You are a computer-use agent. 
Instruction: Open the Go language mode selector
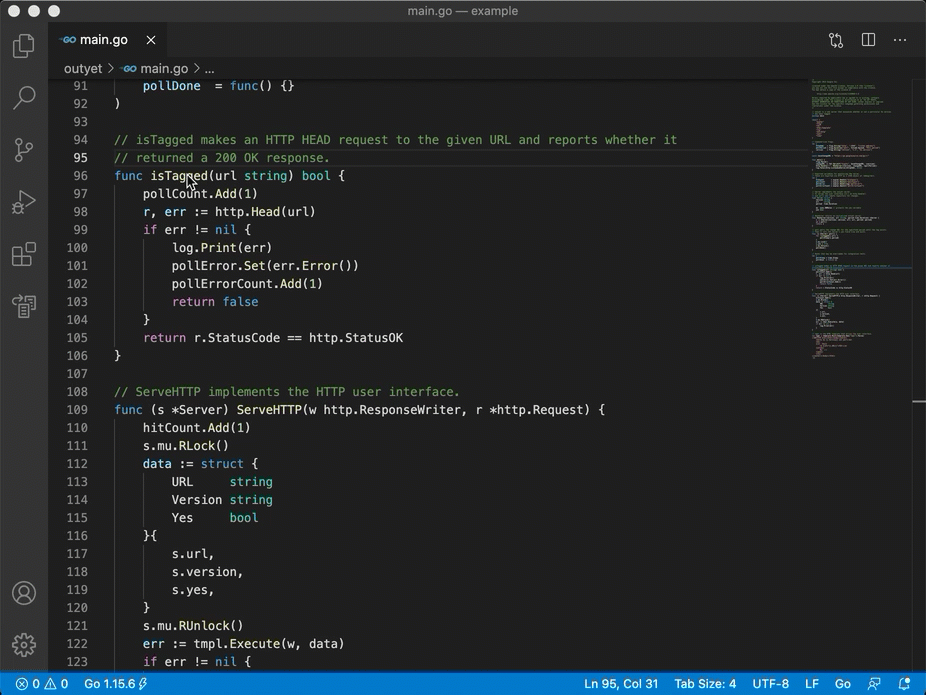click(x=843, y=684)
